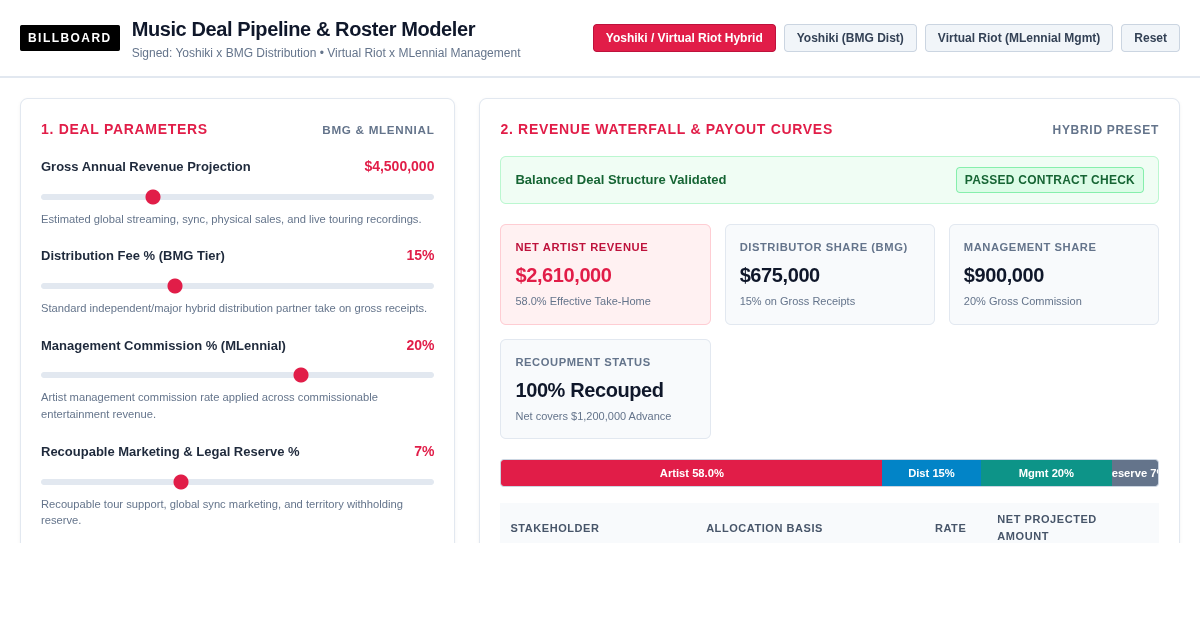Click the 7% reserve value
Screen dimensions: 1200x630
point(424,451)
